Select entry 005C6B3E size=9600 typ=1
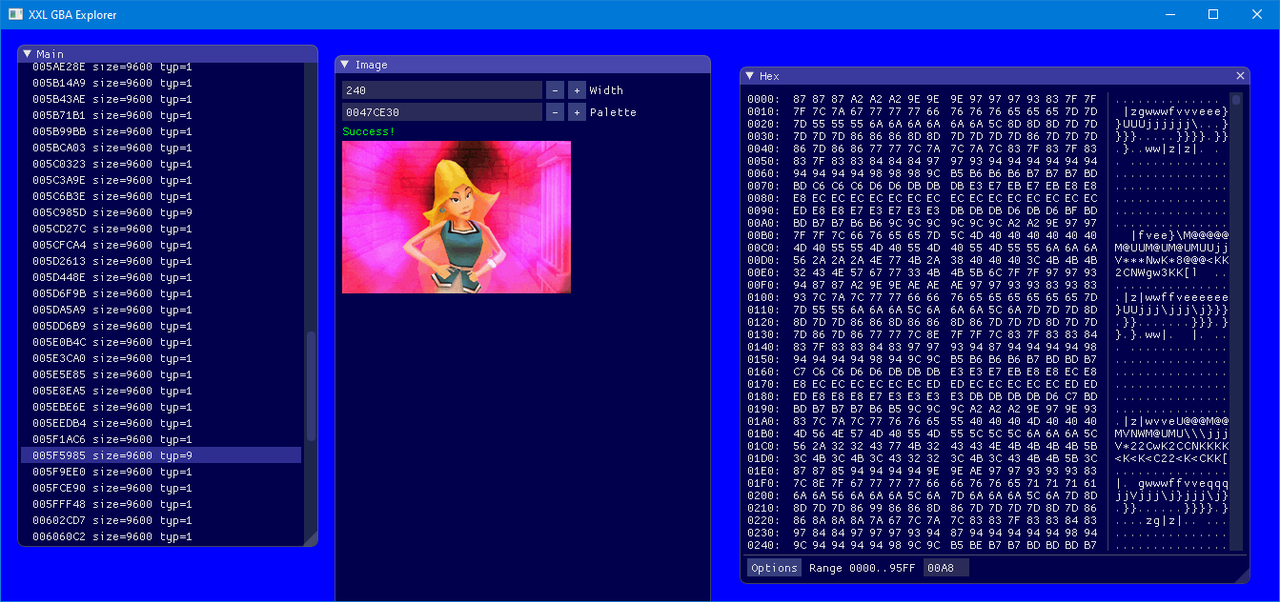 [x=161, y=196]
